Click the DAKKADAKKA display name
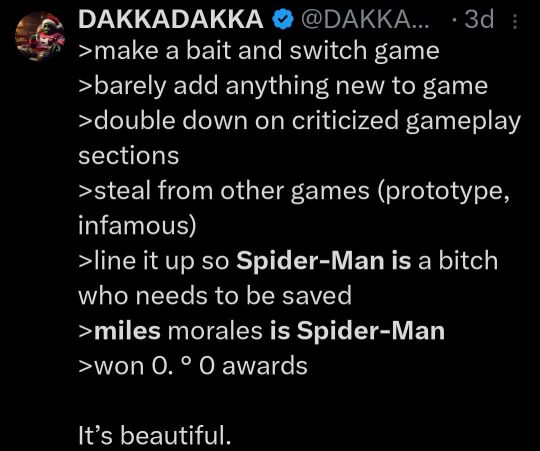 tap(171, 19)
